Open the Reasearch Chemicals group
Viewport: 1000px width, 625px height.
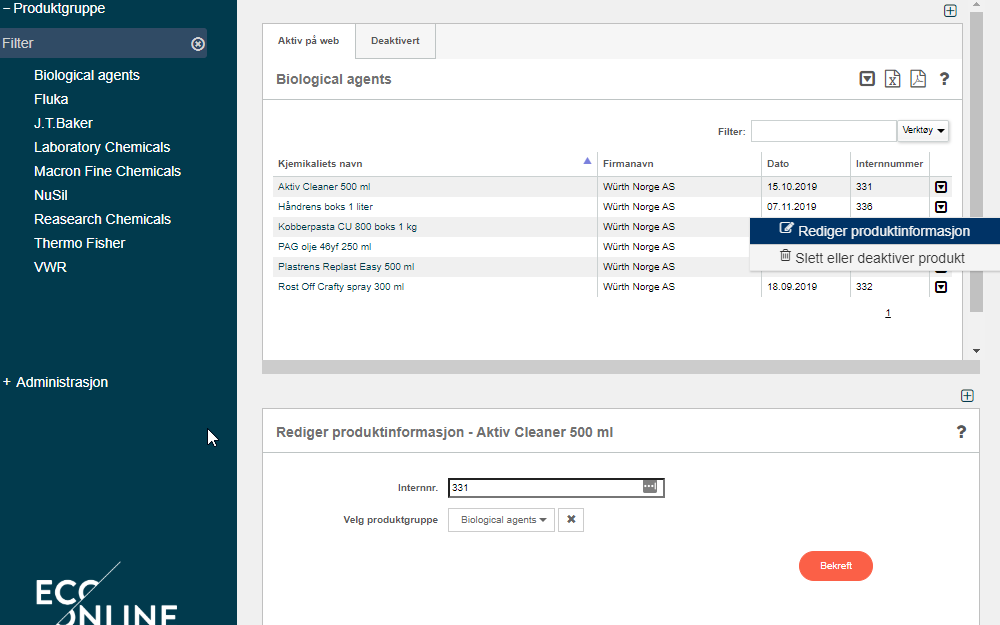click(x=103, y=219)
